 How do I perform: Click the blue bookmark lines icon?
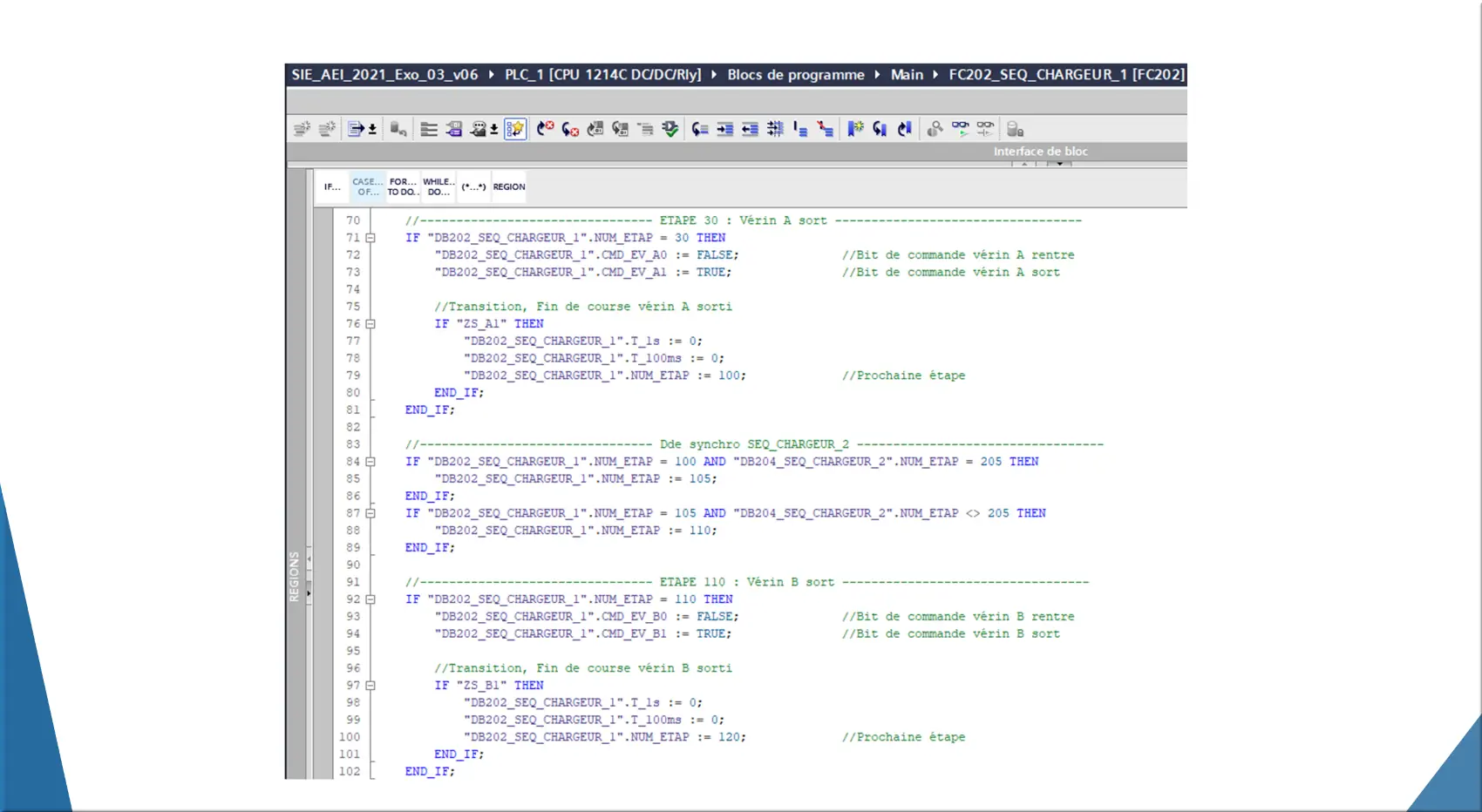coord(800,129)
